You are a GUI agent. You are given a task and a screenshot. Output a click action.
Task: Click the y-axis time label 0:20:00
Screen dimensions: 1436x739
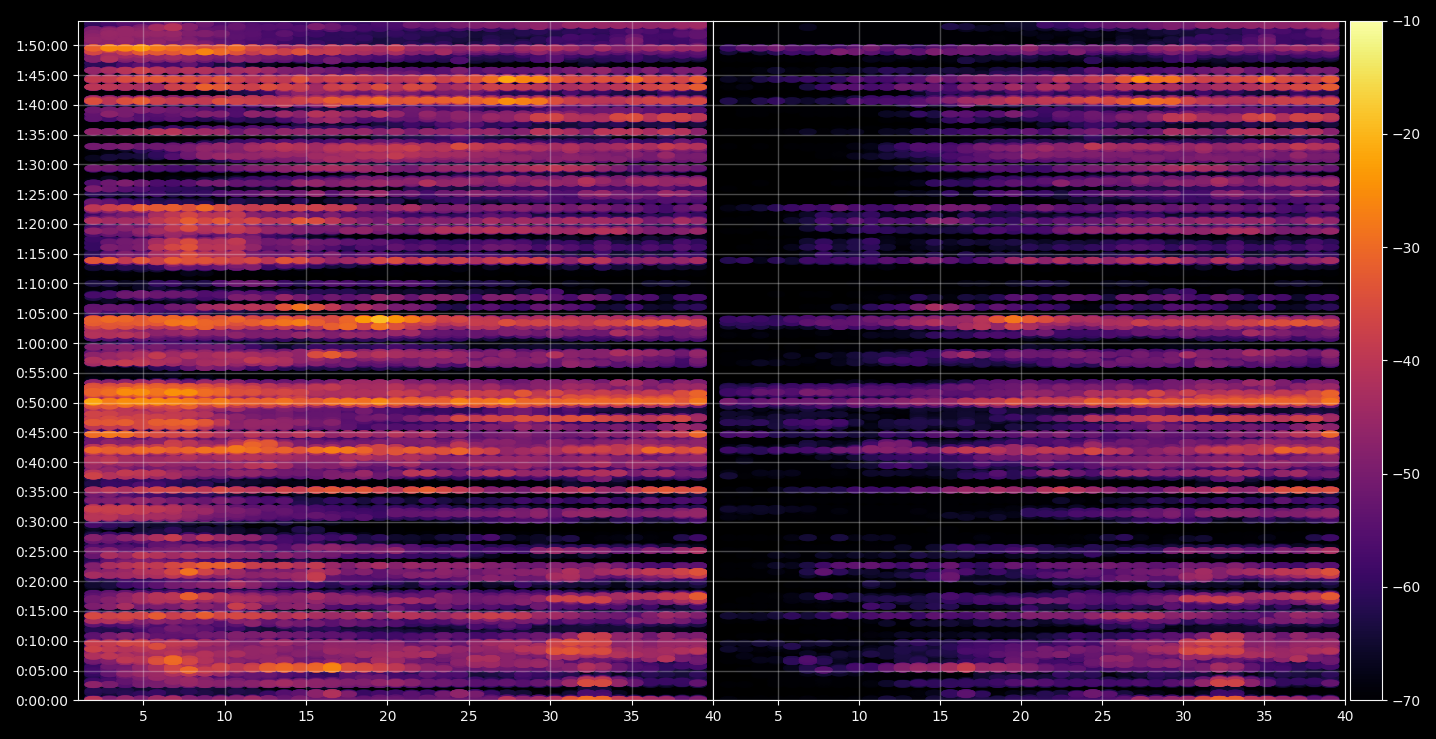(x=42, y=582)
